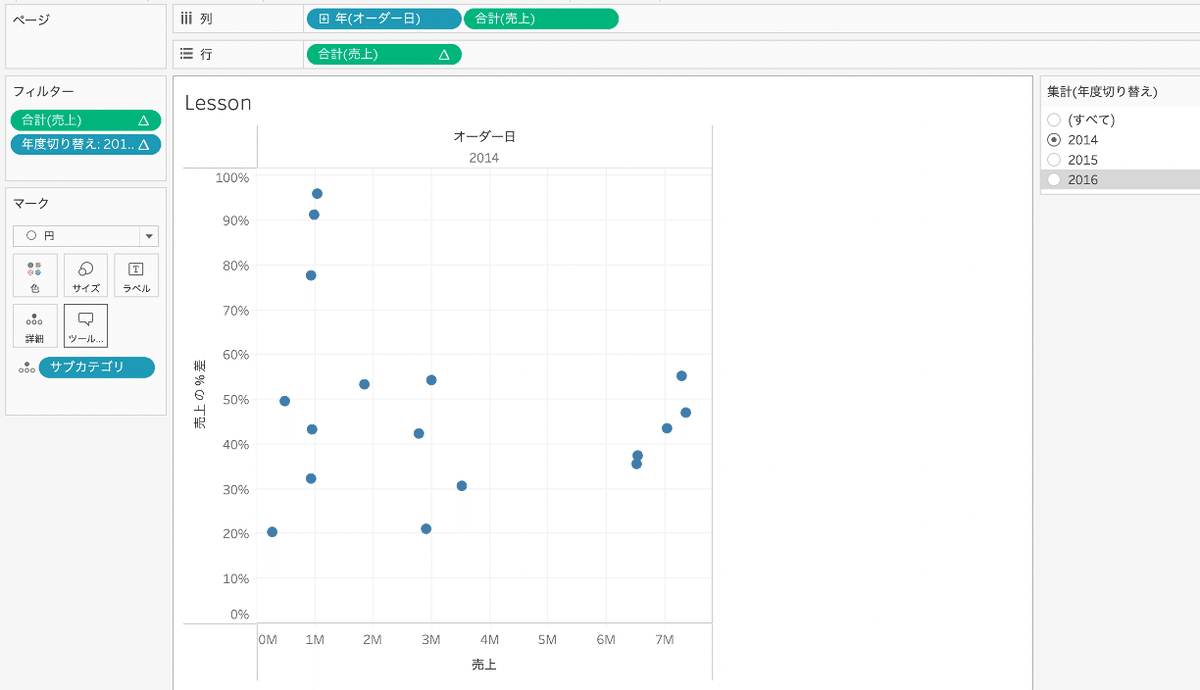Click the Δ table calculation icon on 合計(売上) row pill
Image resolution: width=1200 pixels, height=690 pixels.
click(447, 54)
